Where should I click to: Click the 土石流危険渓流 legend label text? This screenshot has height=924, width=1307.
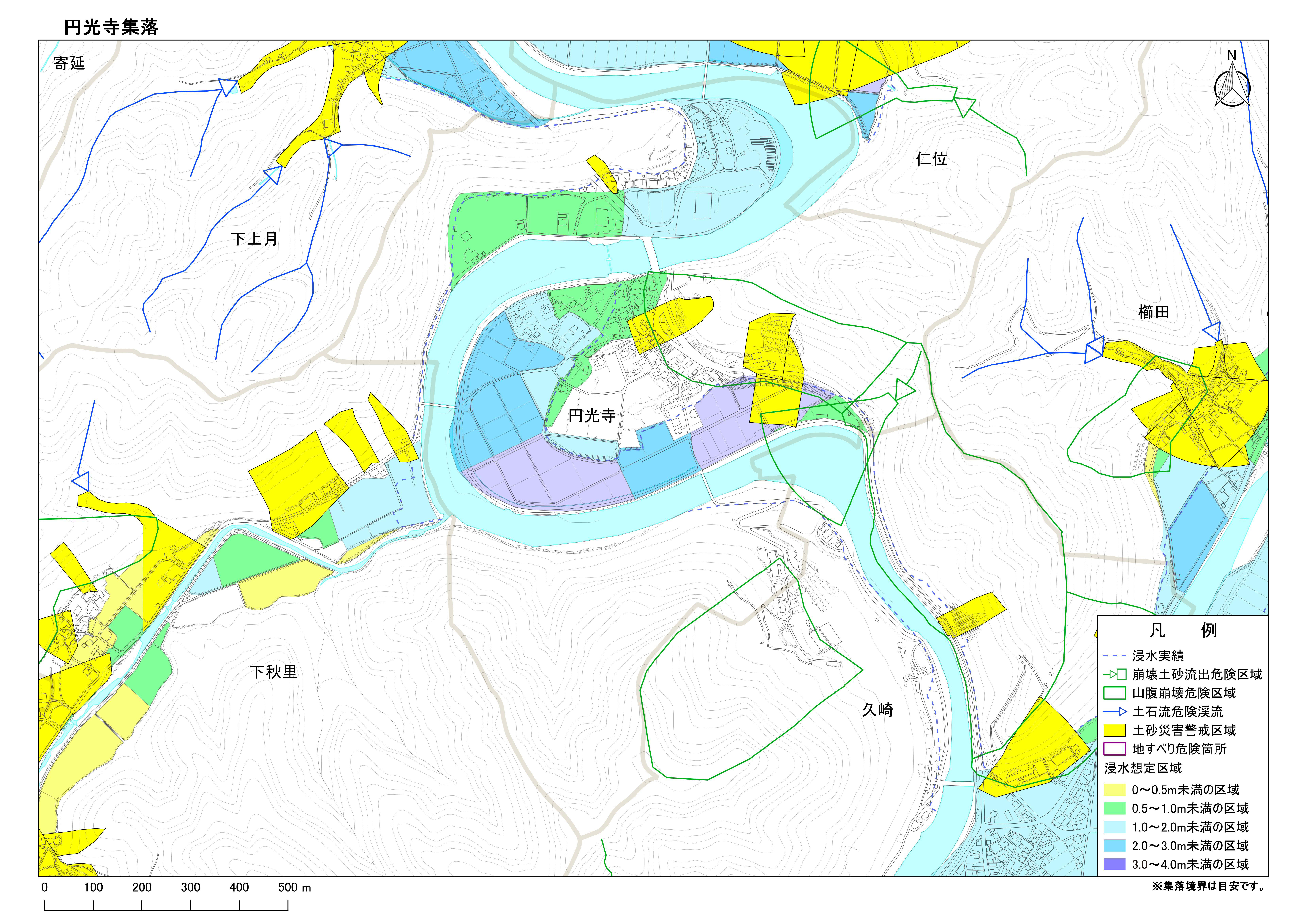pyautogui.click(x=1178, y=712)
